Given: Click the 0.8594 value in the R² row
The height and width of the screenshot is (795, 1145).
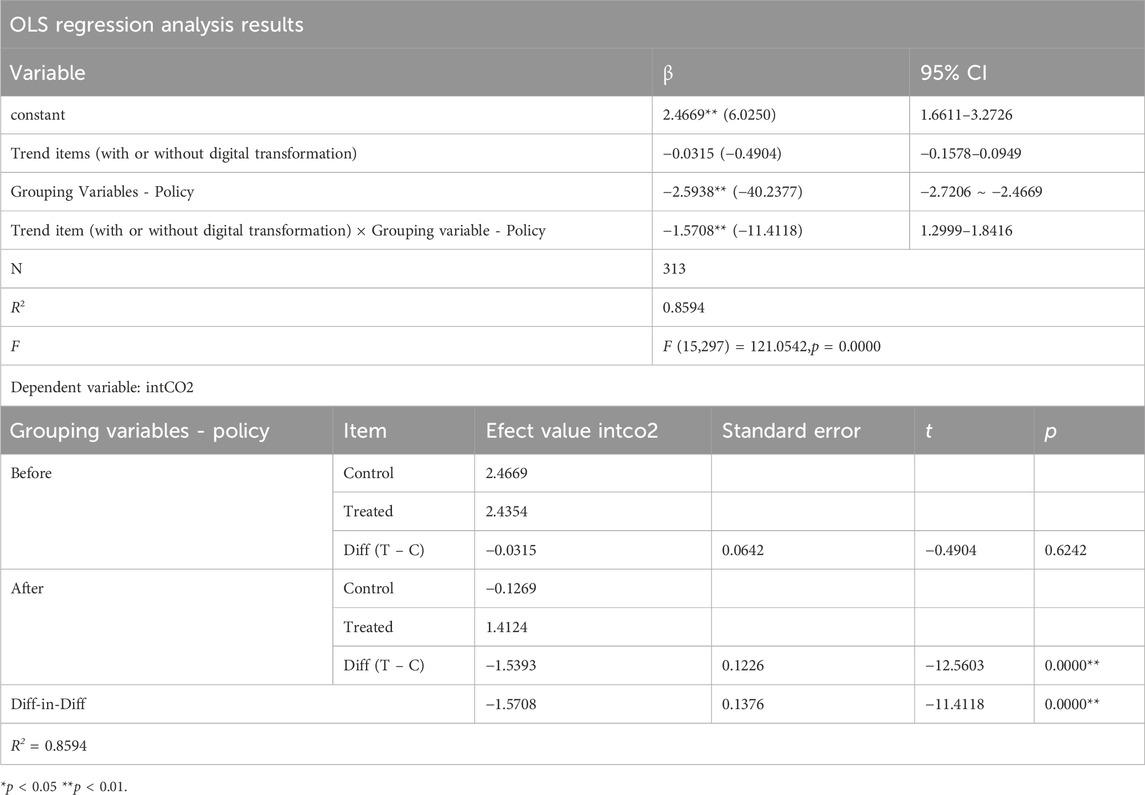Looking at the screenshot, I should click(x=683, y=307).
